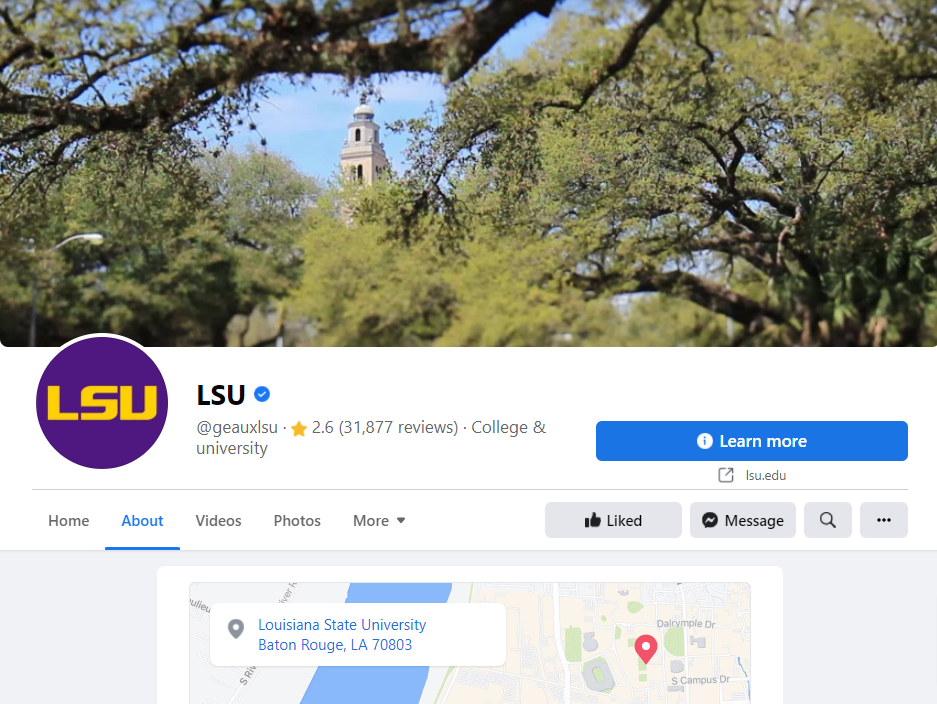
Task: Click the LSU purple profile logo
Action: (x=102, y=403)
